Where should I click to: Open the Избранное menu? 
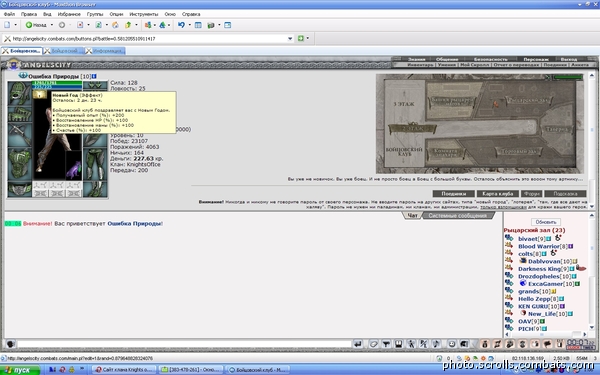[69, 14]
